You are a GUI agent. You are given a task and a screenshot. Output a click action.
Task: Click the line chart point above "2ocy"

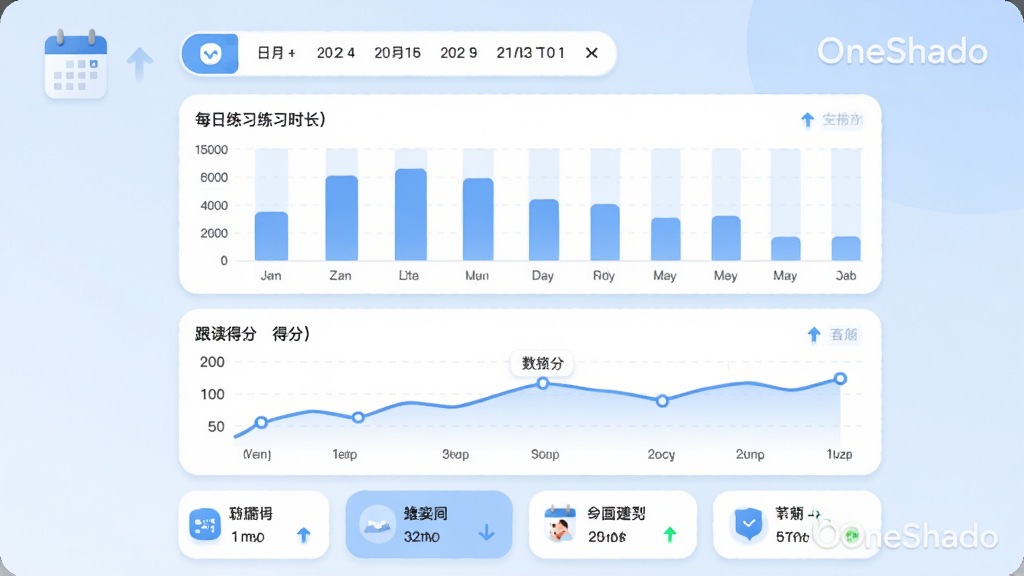click(662, 400)
